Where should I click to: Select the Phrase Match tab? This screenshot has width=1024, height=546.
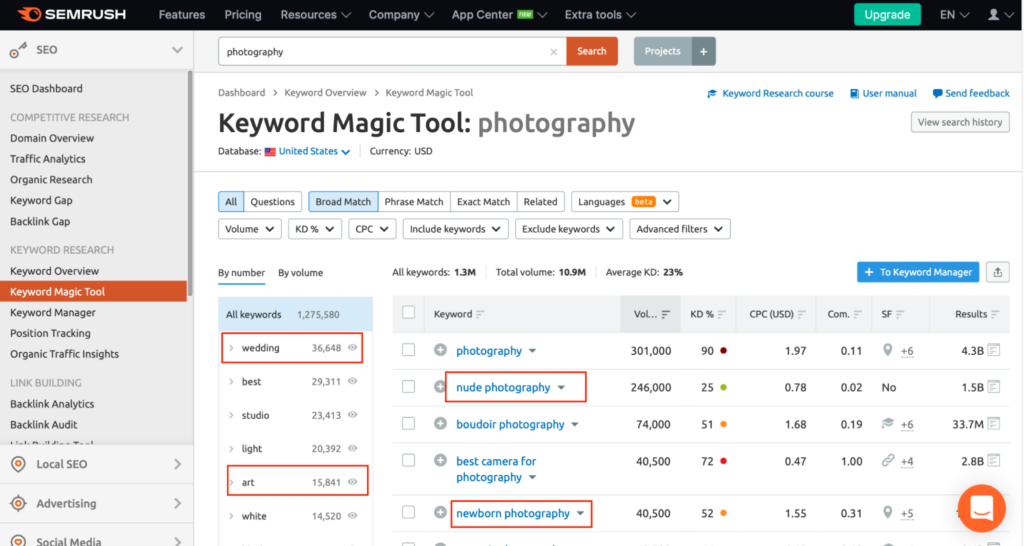[x=414, y=202]
